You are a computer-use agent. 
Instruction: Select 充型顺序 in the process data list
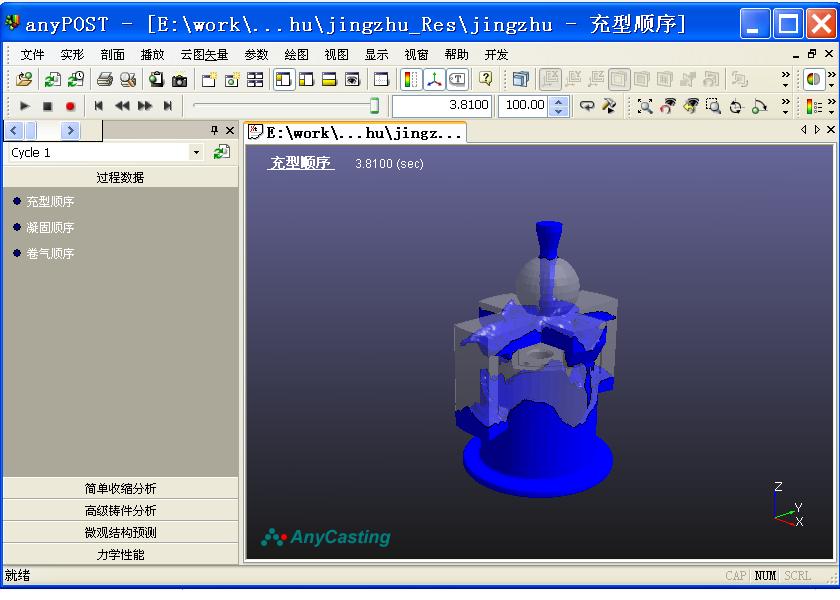point(50,201)
